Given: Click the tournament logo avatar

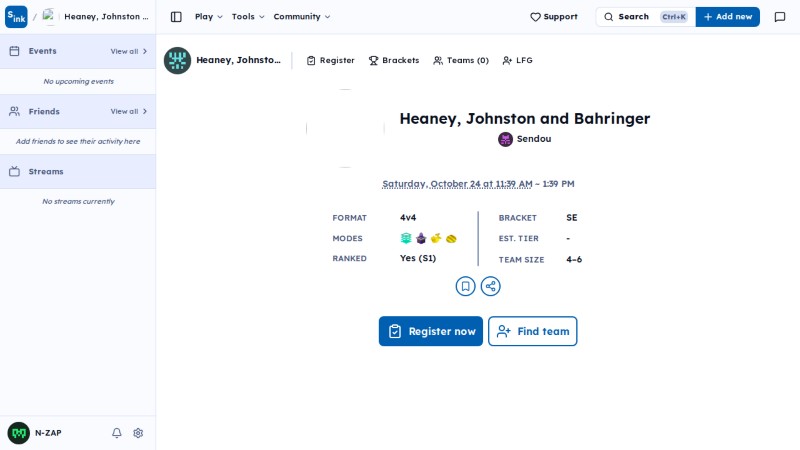Looking at the screenshot, I should click(x=177, y=60).
